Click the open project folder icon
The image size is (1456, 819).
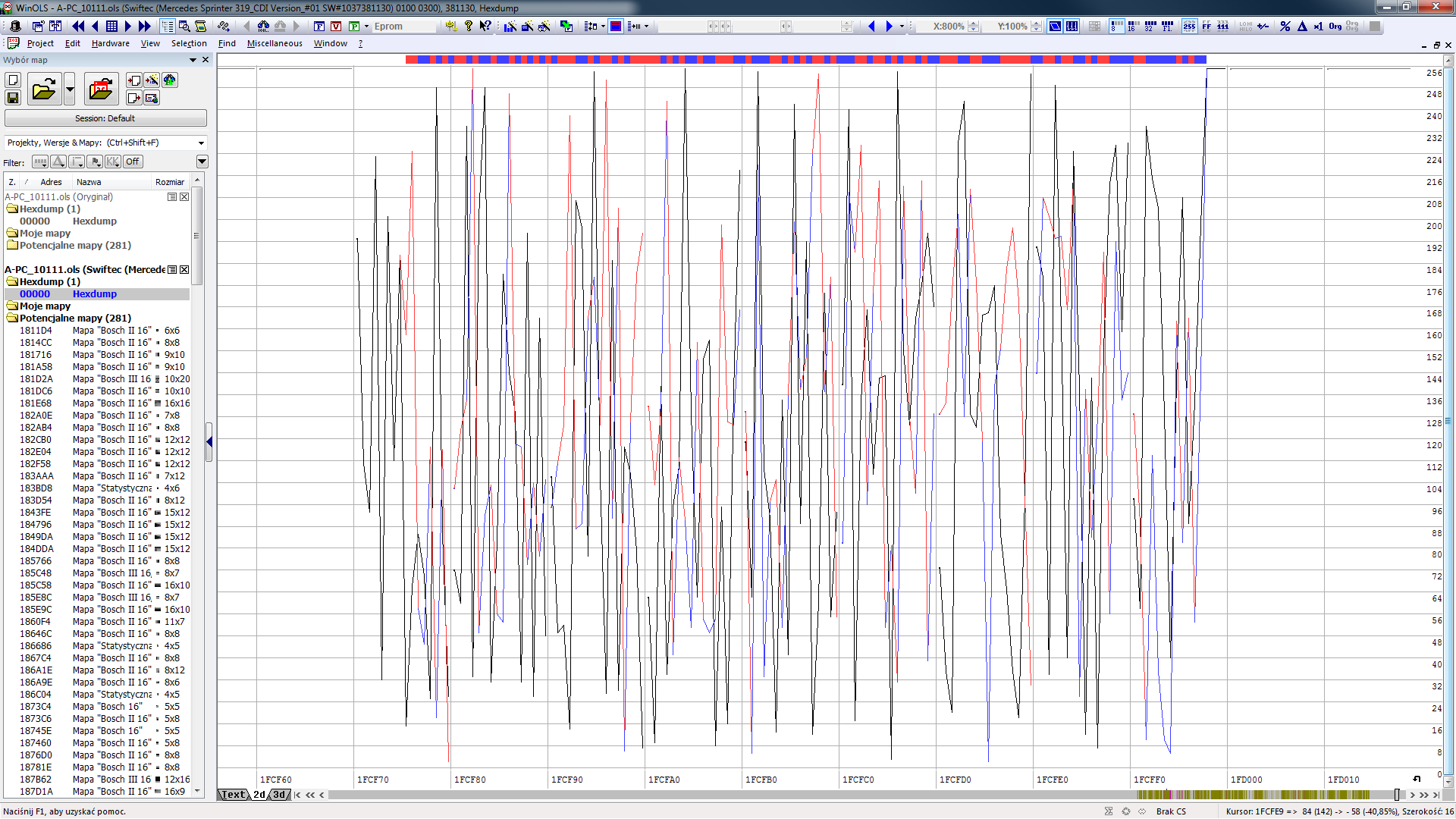pyautogui.click(x=44, y=89)
